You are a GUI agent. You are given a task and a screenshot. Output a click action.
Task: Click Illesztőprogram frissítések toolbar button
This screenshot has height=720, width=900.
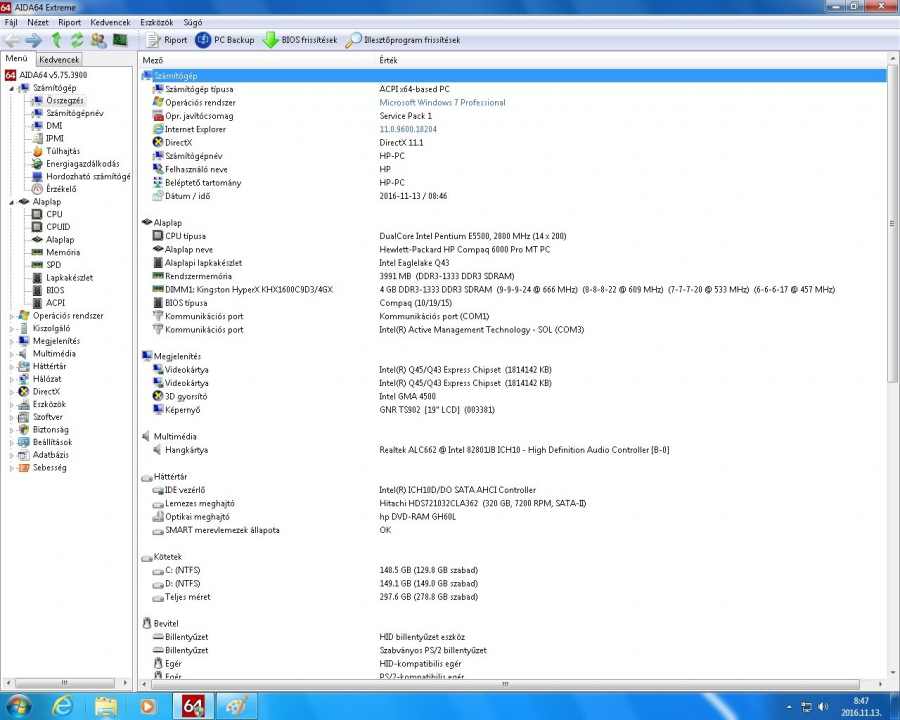[403, 40]
